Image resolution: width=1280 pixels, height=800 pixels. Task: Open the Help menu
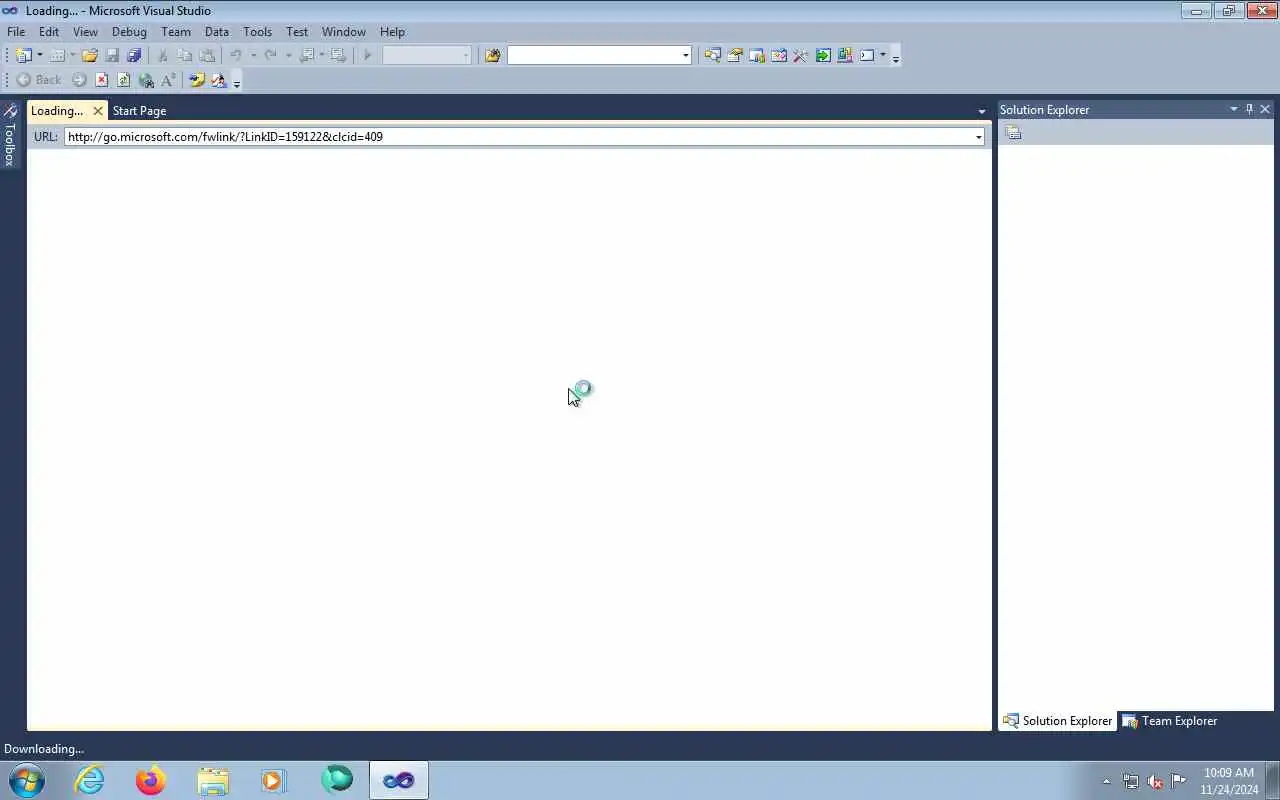(x=392, y=32)
